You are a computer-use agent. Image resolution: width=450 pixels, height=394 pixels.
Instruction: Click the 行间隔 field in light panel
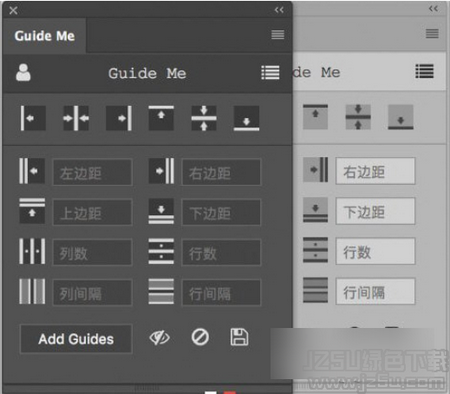click(375, 291)
